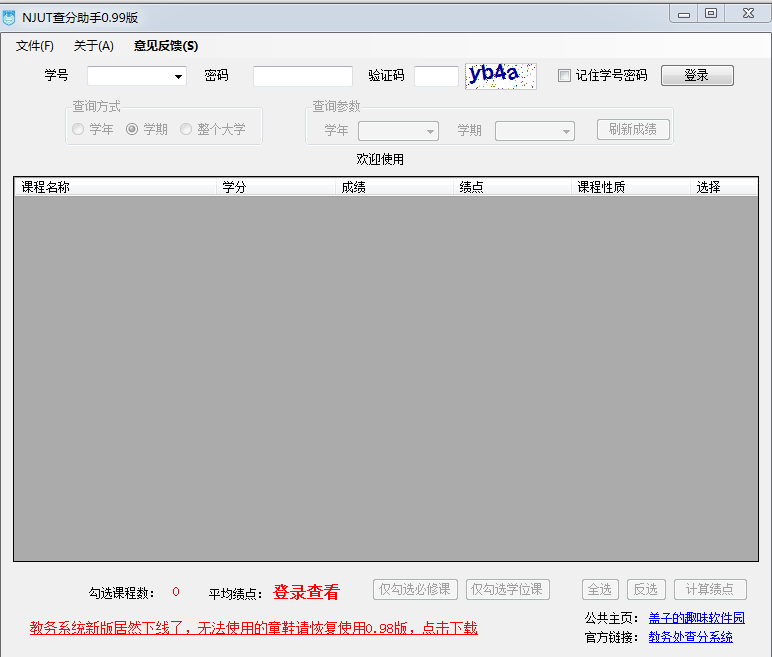Sort by the 课程名称 column header

(x=115, y=187)
